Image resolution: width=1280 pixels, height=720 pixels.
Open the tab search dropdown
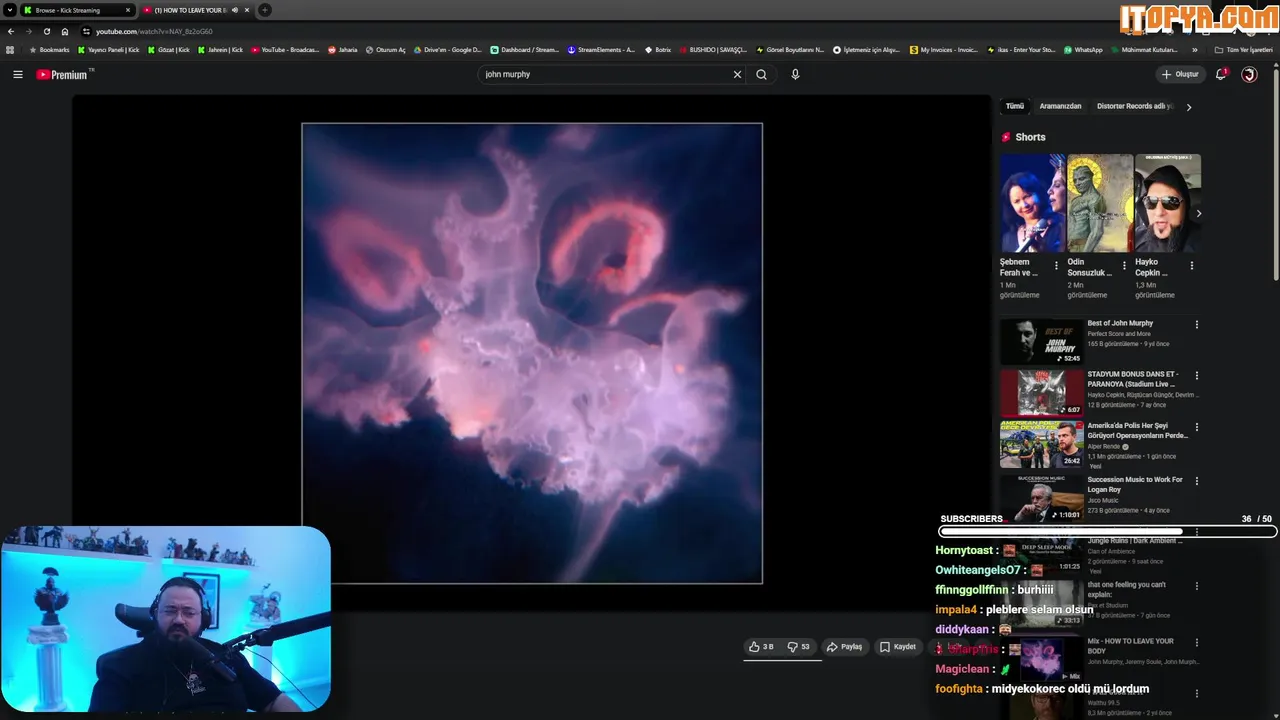coord(9,10)
